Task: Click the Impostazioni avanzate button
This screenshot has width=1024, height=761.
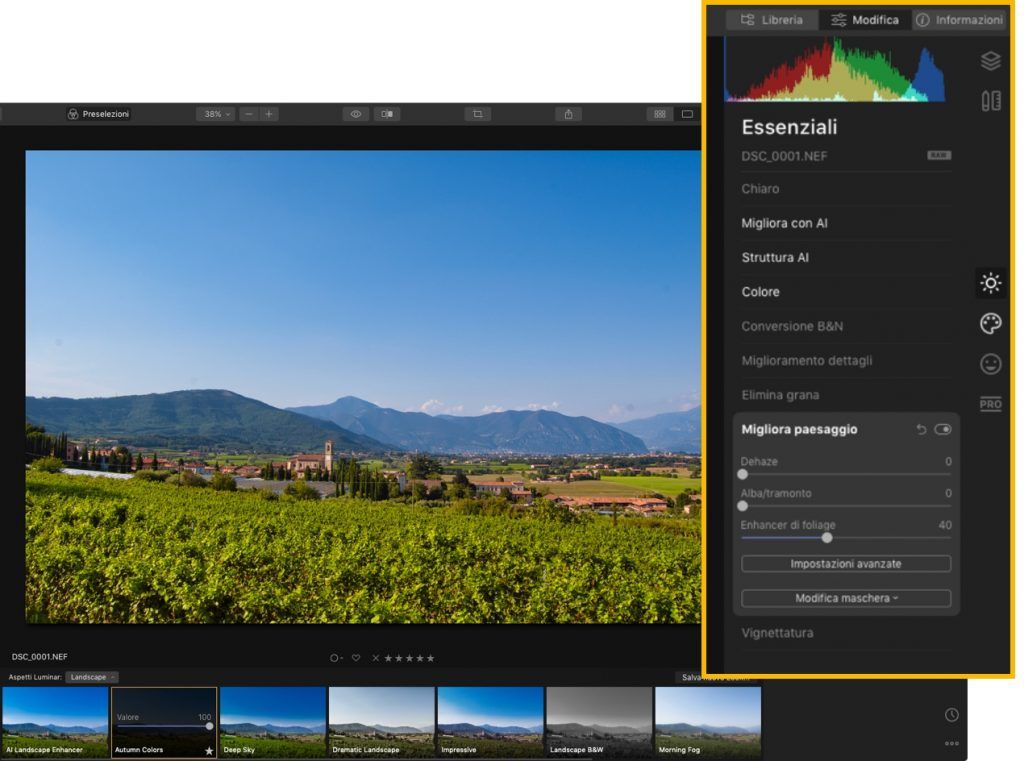Action: pos(846,564)
